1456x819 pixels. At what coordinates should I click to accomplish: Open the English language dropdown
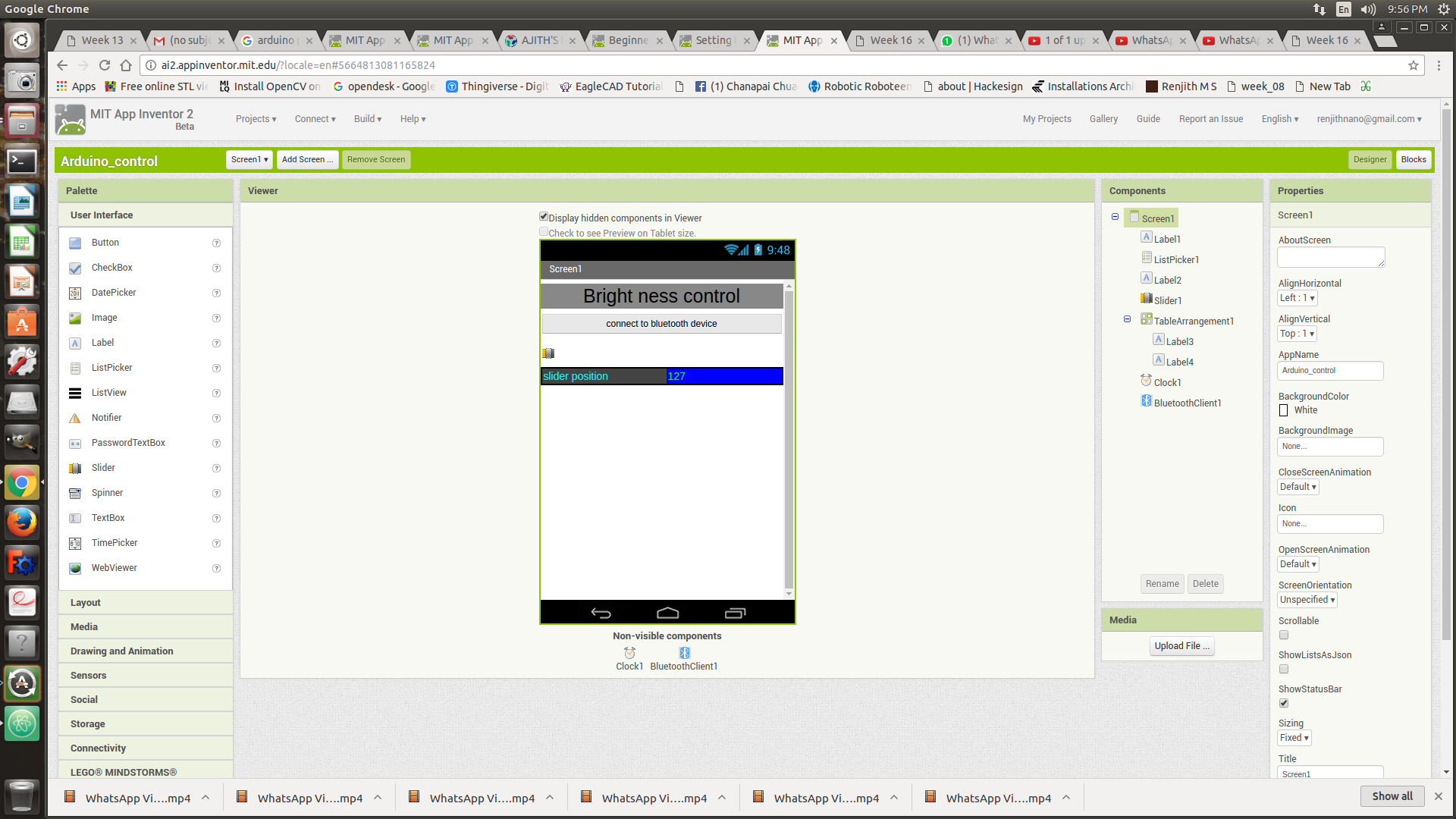tap(1280, 119)
